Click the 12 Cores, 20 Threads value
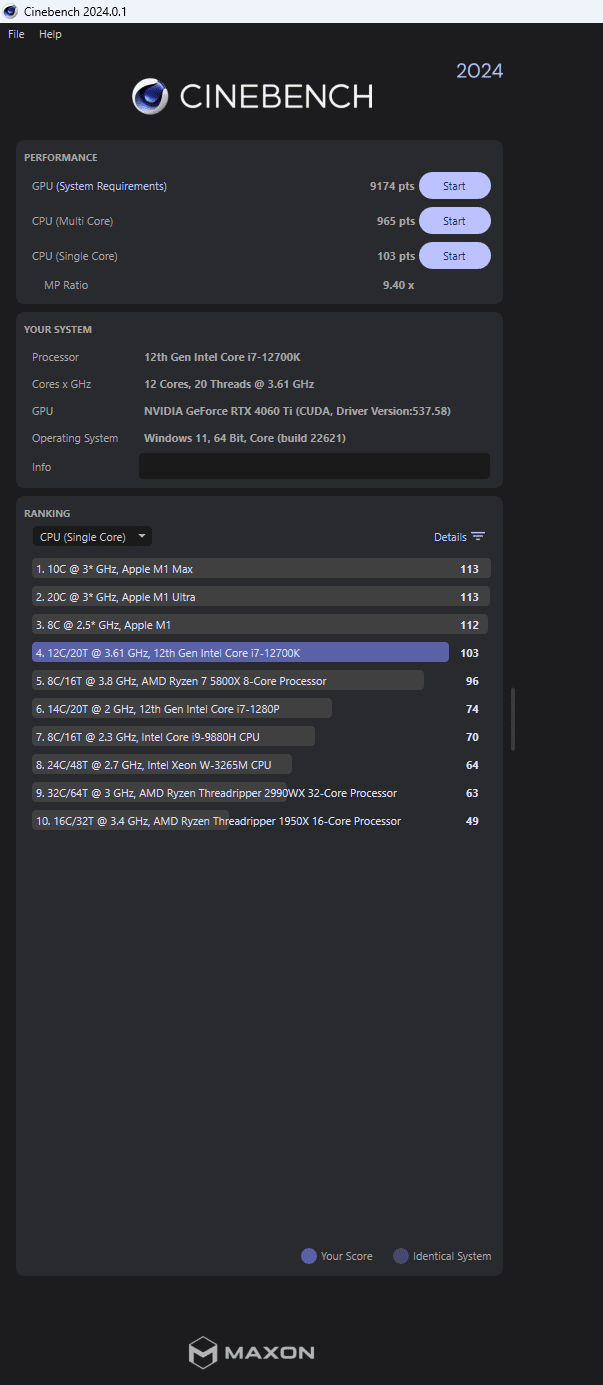 229,384
